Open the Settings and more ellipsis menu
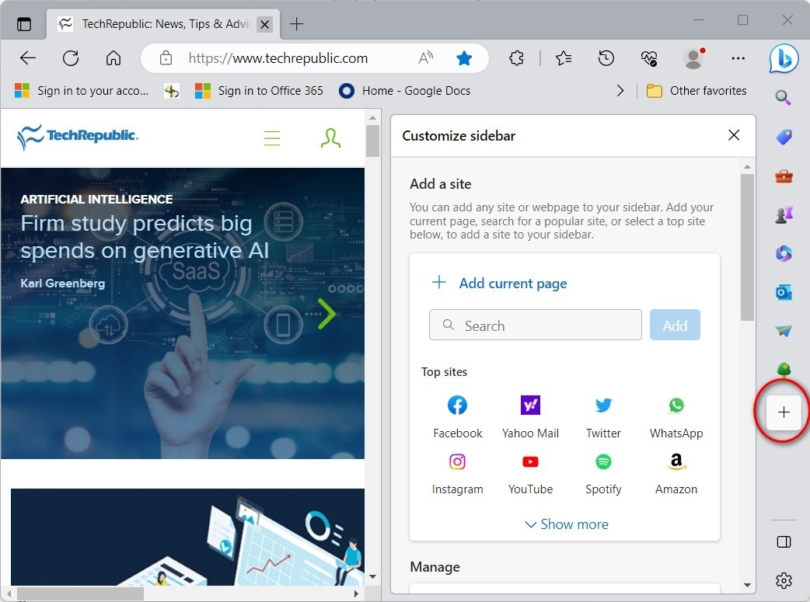The image size is (810, 602). point(738,58)
